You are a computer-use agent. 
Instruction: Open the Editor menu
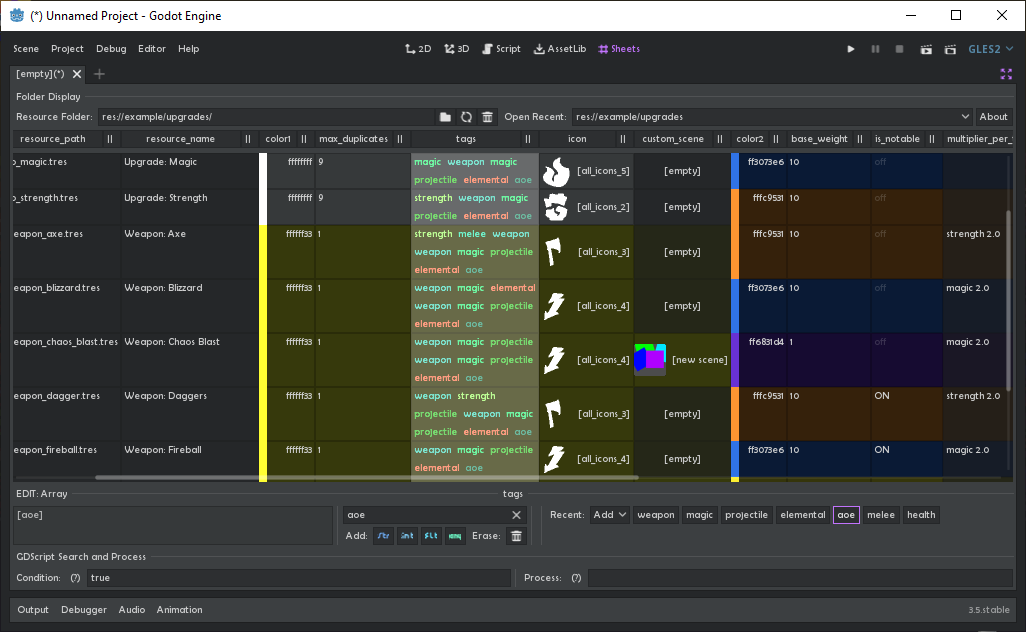(x=152, y=49)
